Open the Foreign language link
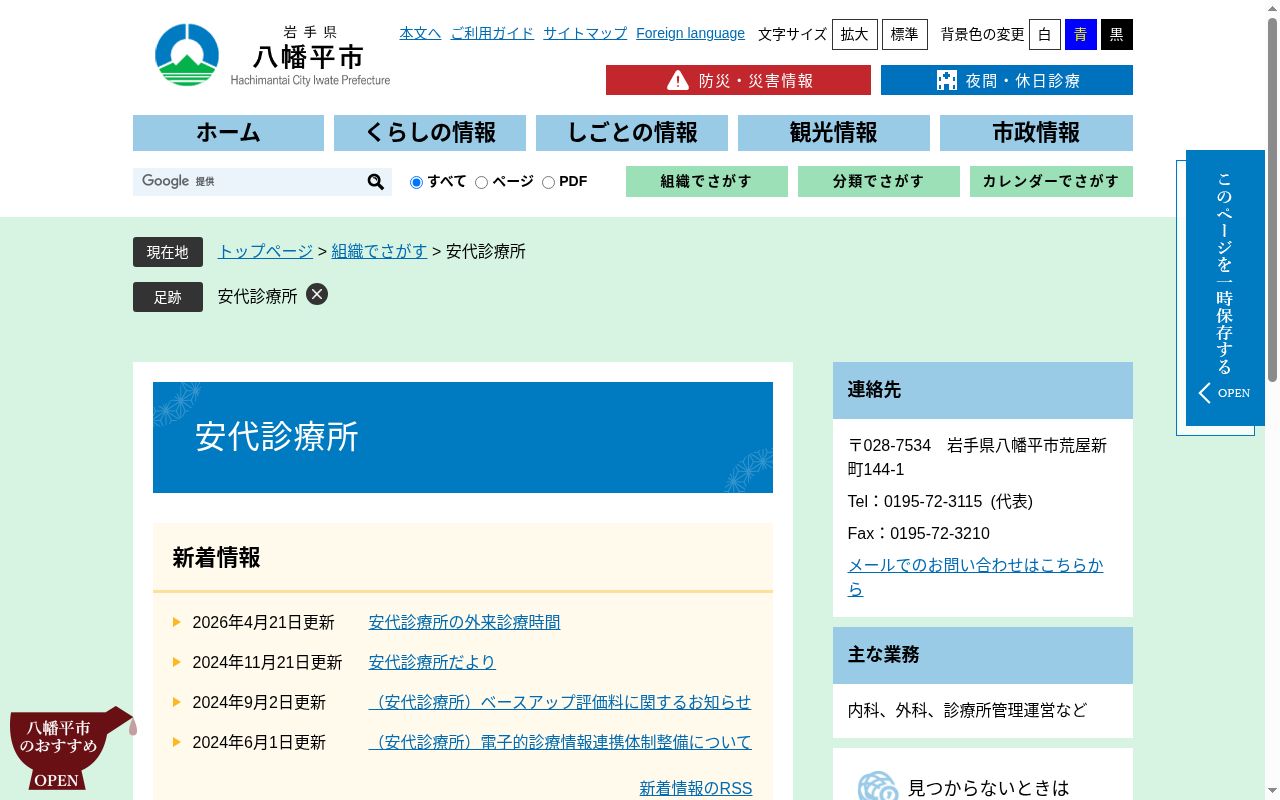 (690, 33)
